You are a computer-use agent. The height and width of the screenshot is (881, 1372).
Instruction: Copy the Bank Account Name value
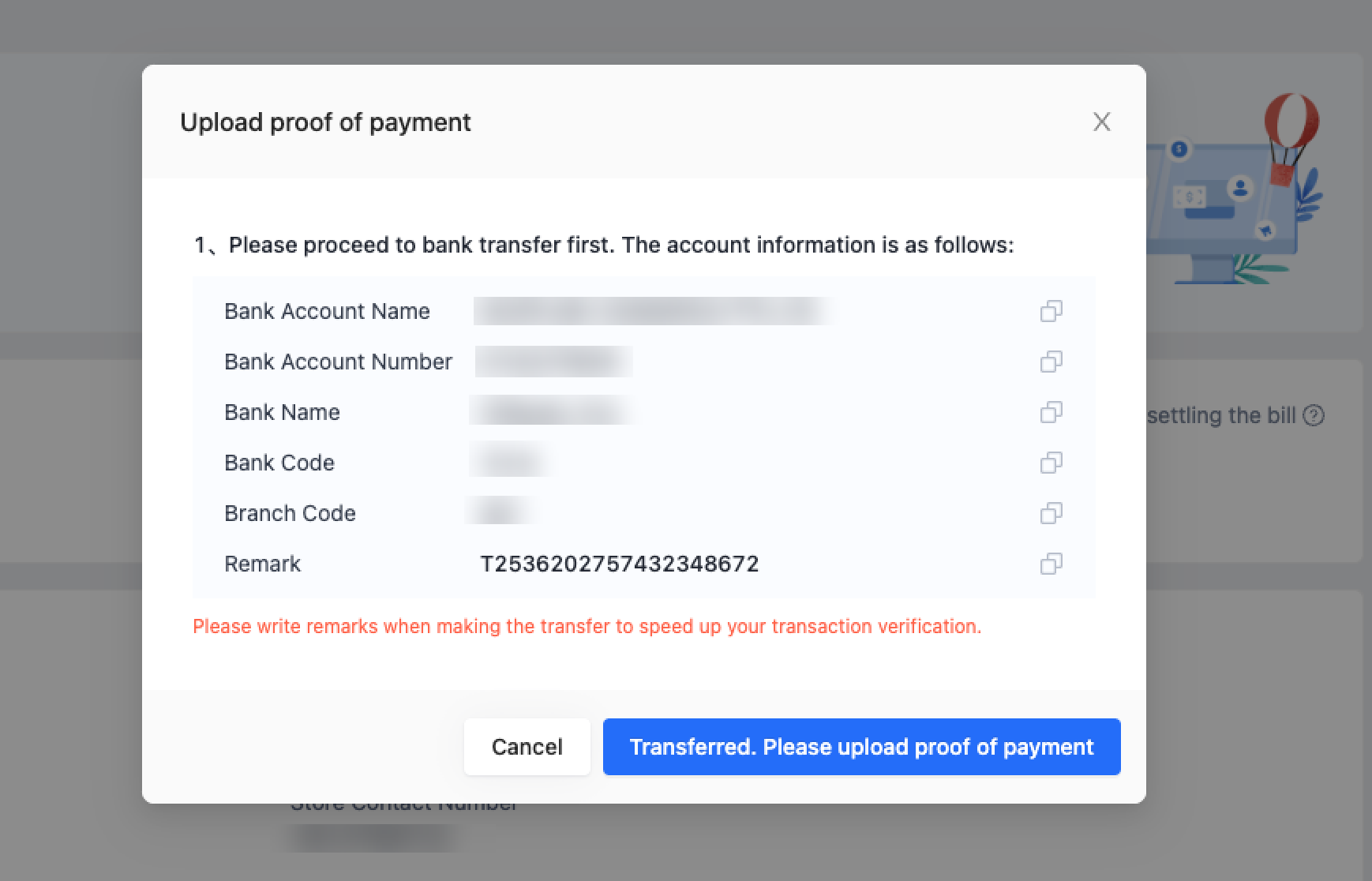pos(1051,311)
